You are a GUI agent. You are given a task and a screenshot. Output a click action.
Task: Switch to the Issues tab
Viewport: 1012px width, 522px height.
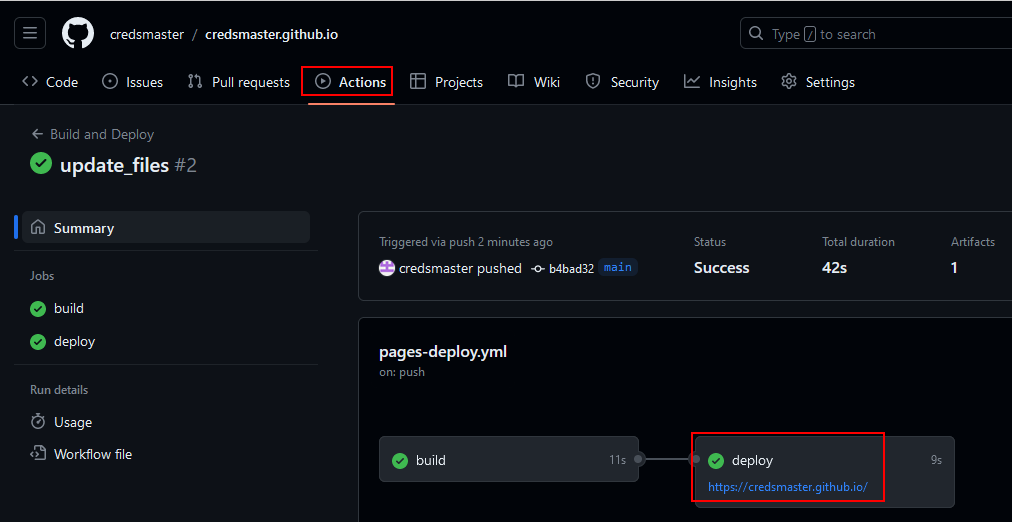tap(133, 82)
